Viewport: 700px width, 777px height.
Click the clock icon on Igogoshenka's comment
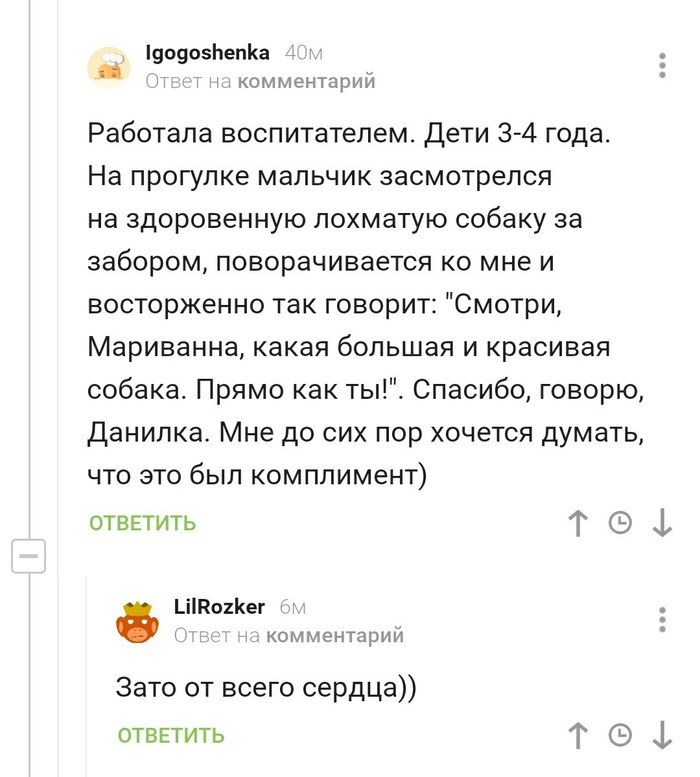pyautogui.click(x=620, y=523)
